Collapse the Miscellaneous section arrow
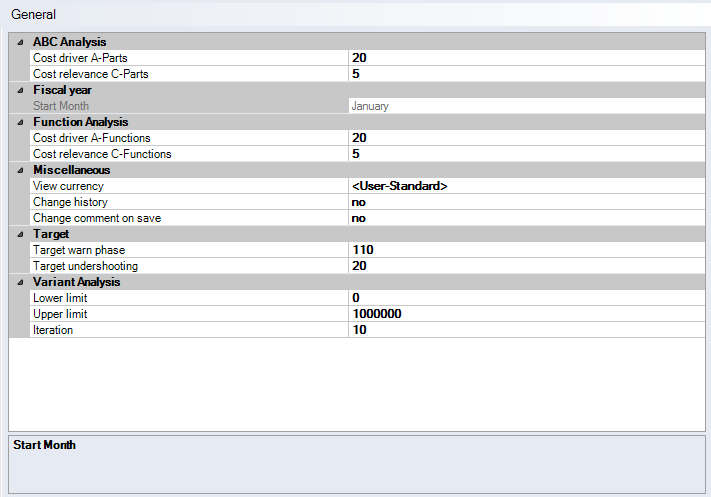This screenshot has height=497, width=711. pyautogui.click(x=20, y=170)
